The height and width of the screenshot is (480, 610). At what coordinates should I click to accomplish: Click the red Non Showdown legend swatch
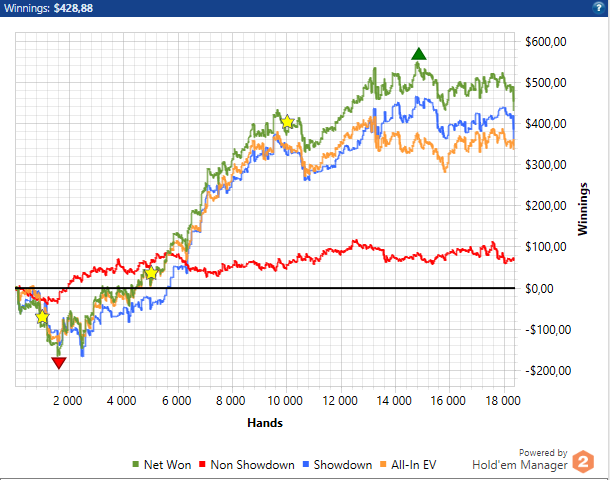click(202, 464)
